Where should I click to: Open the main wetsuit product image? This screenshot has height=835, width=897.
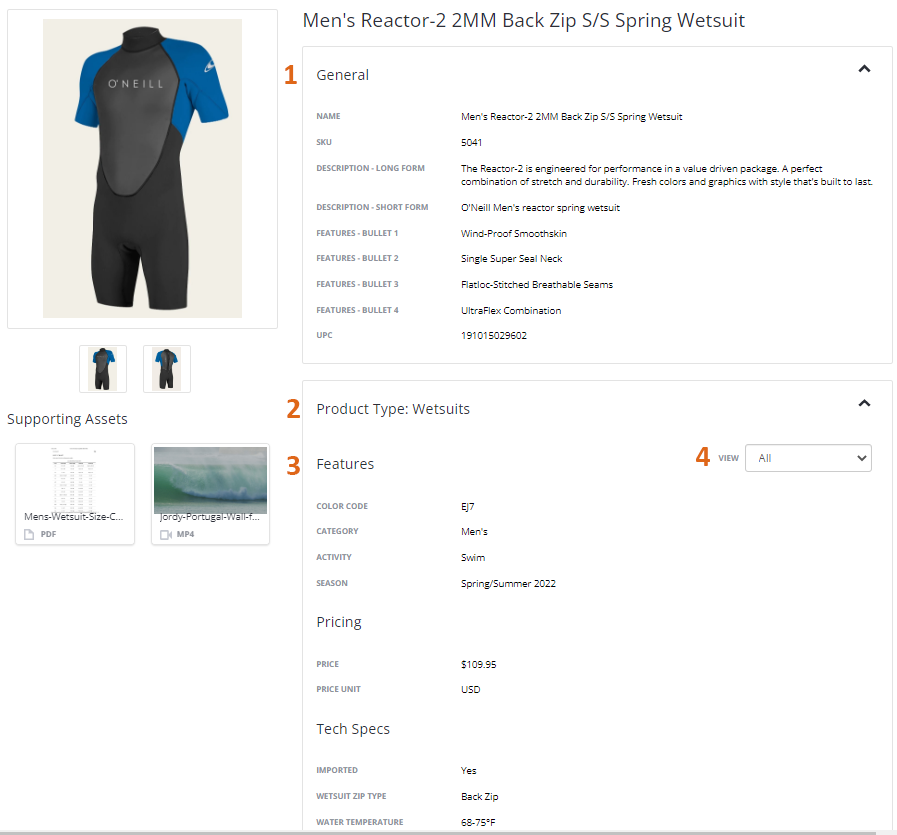pos(142,168)
